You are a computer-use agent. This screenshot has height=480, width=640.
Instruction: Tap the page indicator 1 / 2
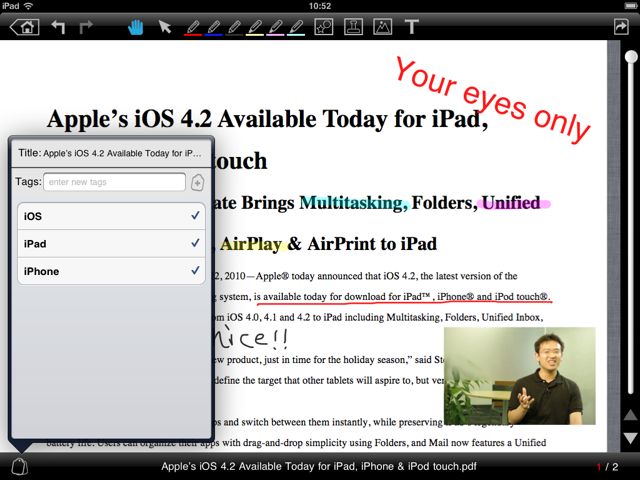pos(607,467)
